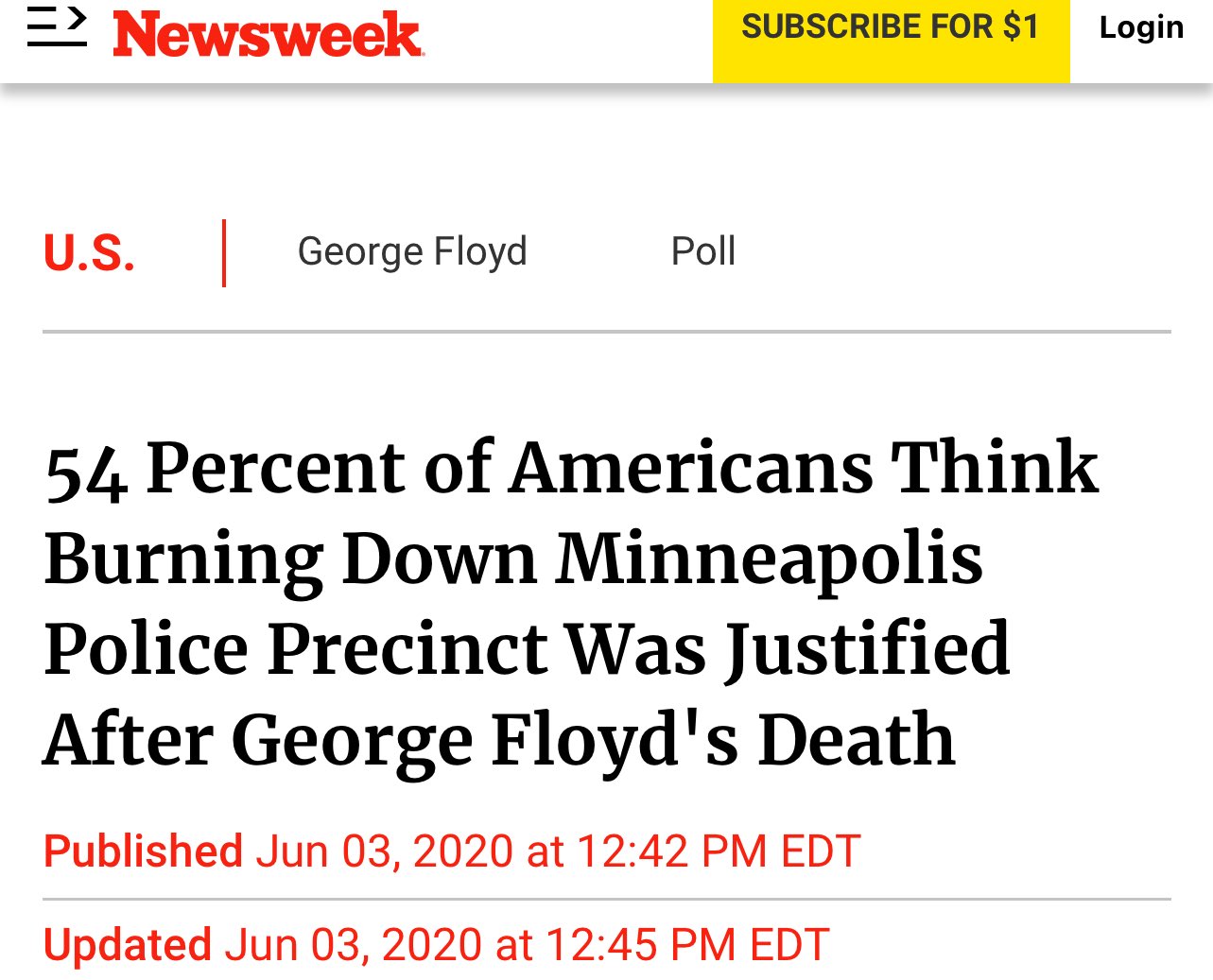
Task: Click the published time "12:42 PM EDT"
Action: (719, 851)
